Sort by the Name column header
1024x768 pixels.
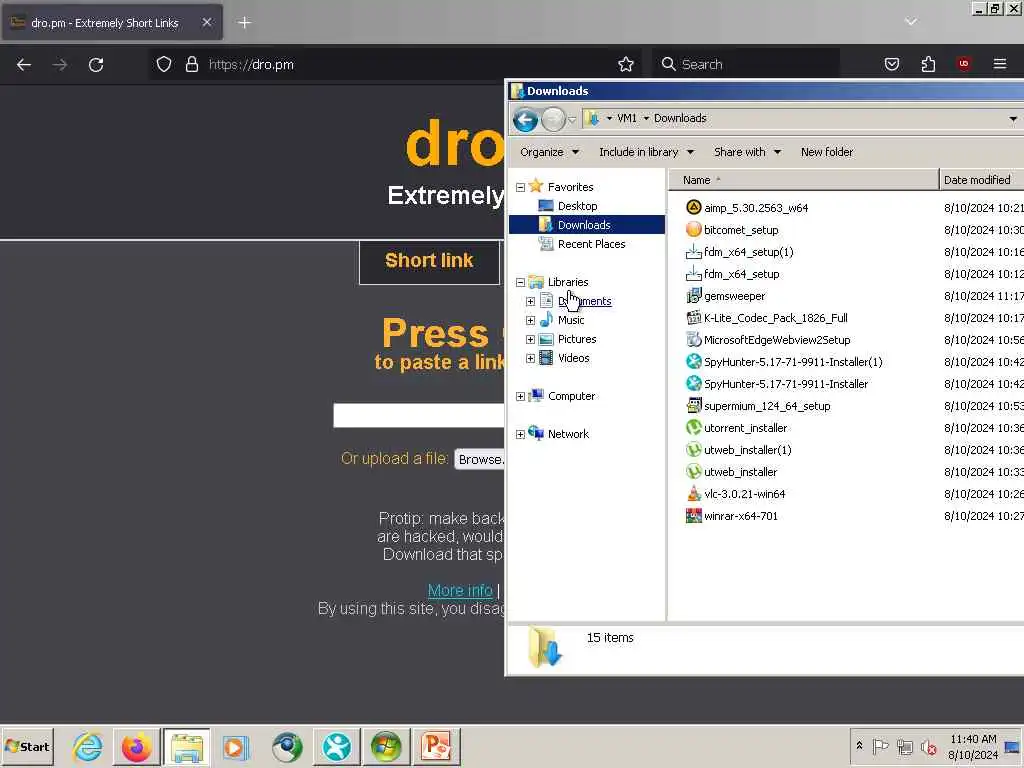click(x=803, y=180)
